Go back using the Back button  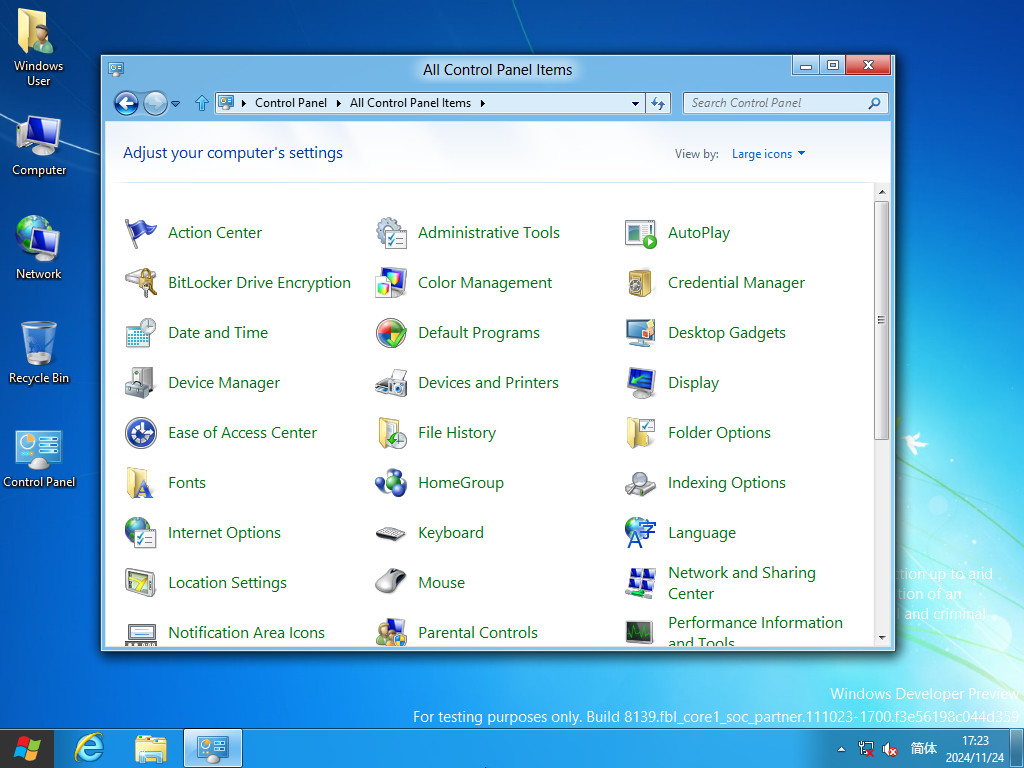coord(126,103)
